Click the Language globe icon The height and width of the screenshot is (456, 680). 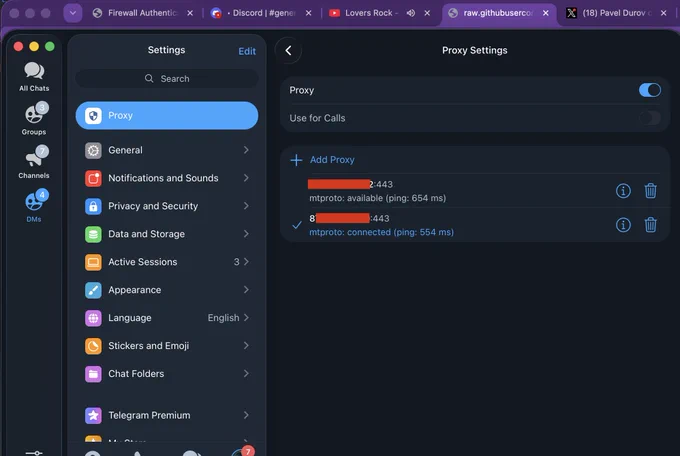93,318
